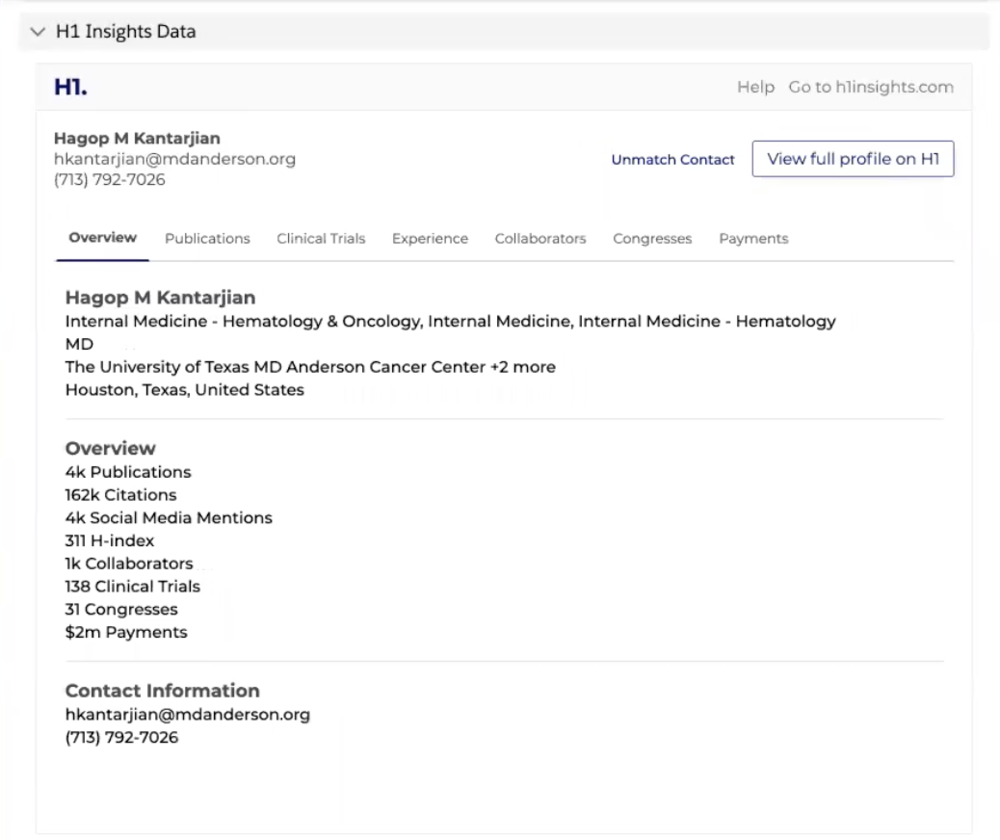This screenshot has width=1000, height=840.
Task: Switch to the Congresses tab
Action: coord(652,239)
